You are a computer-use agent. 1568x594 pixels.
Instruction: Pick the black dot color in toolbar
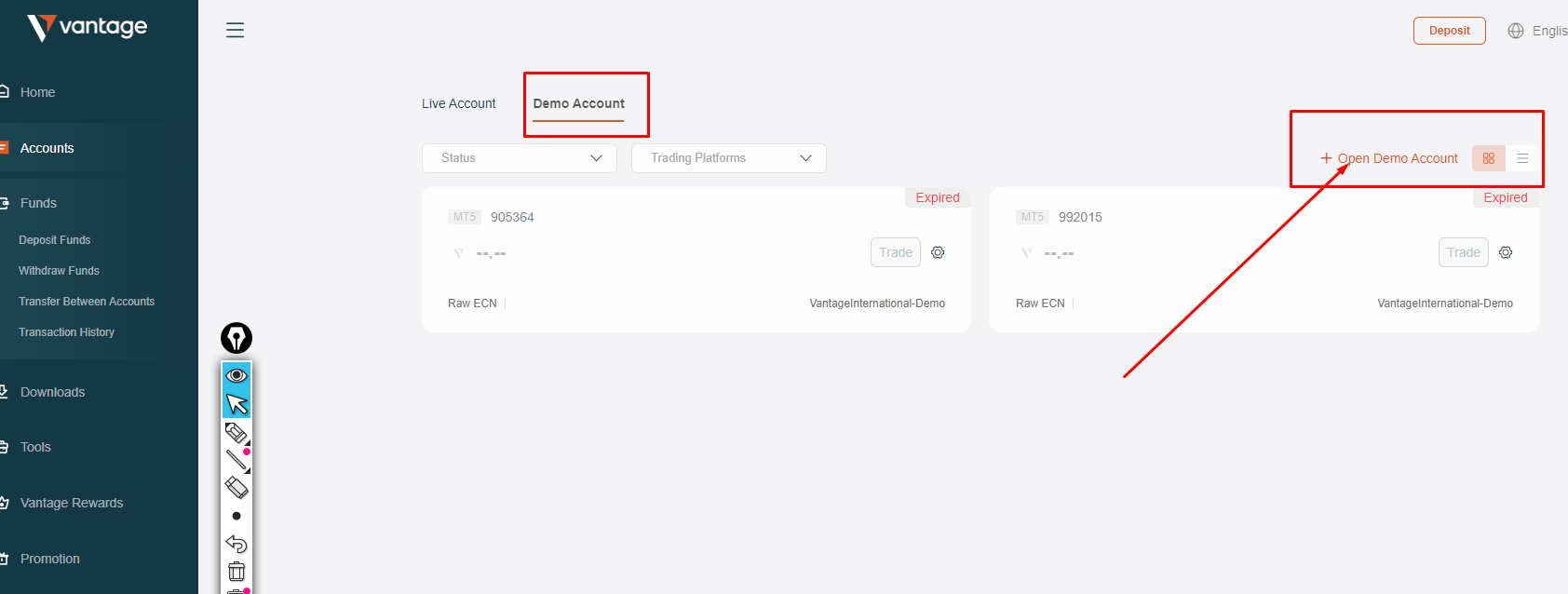(x=237, y=516)
